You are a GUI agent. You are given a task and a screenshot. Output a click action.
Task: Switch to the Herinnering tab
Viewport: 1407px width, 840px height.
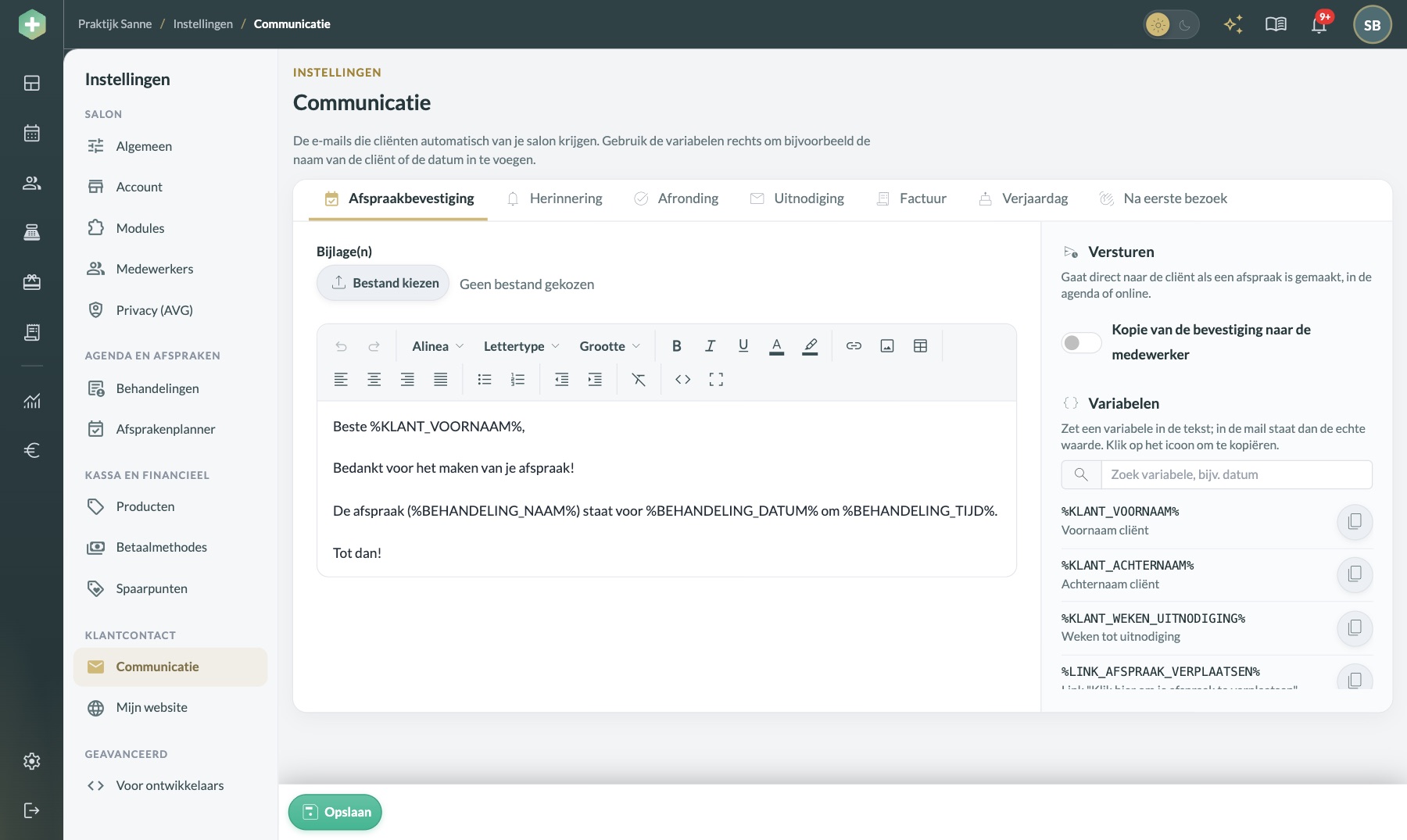(x=554, y=198)
